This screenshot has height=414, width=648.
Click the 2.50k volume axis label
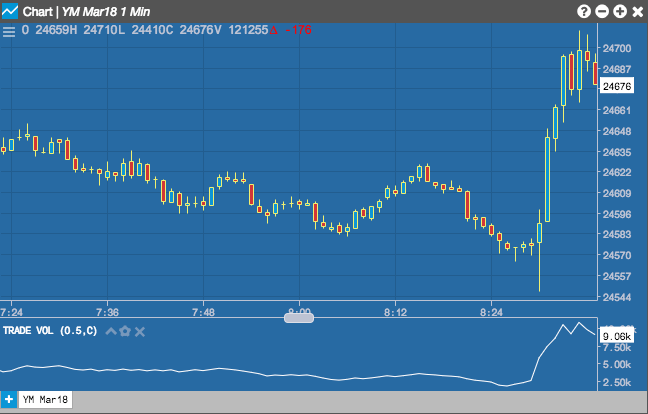pyautogui.click(x=617, y=382)
